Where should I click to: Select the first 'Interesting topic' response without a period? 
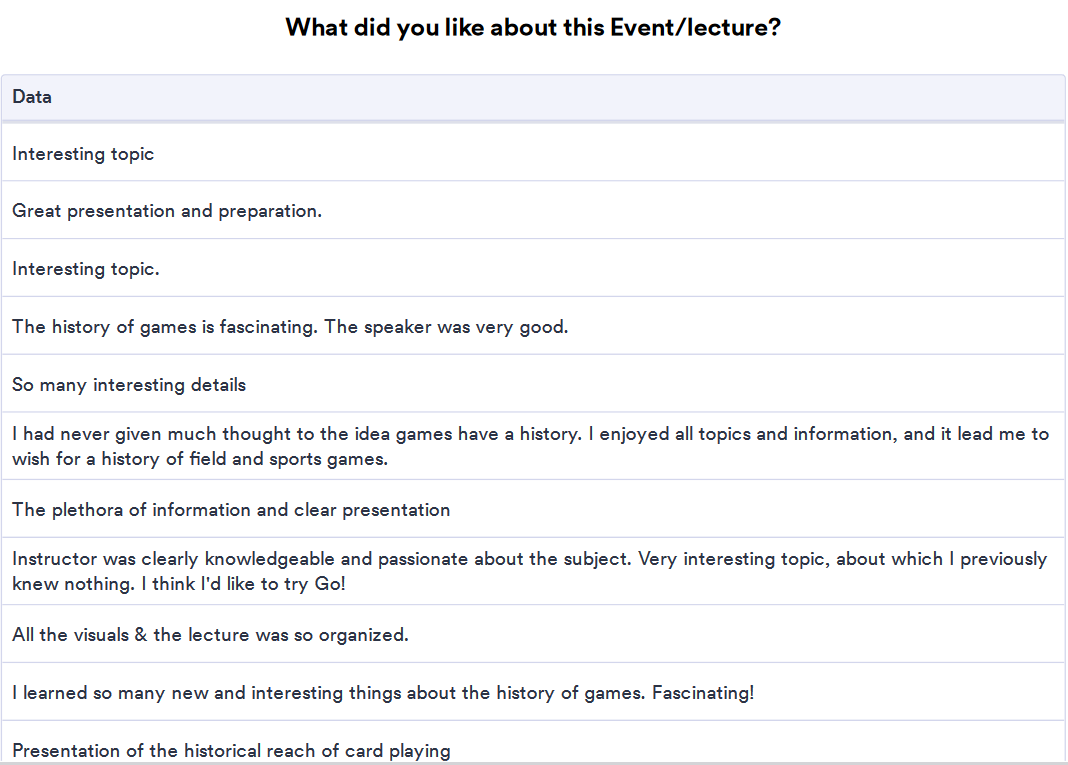(x=83, y=154)
